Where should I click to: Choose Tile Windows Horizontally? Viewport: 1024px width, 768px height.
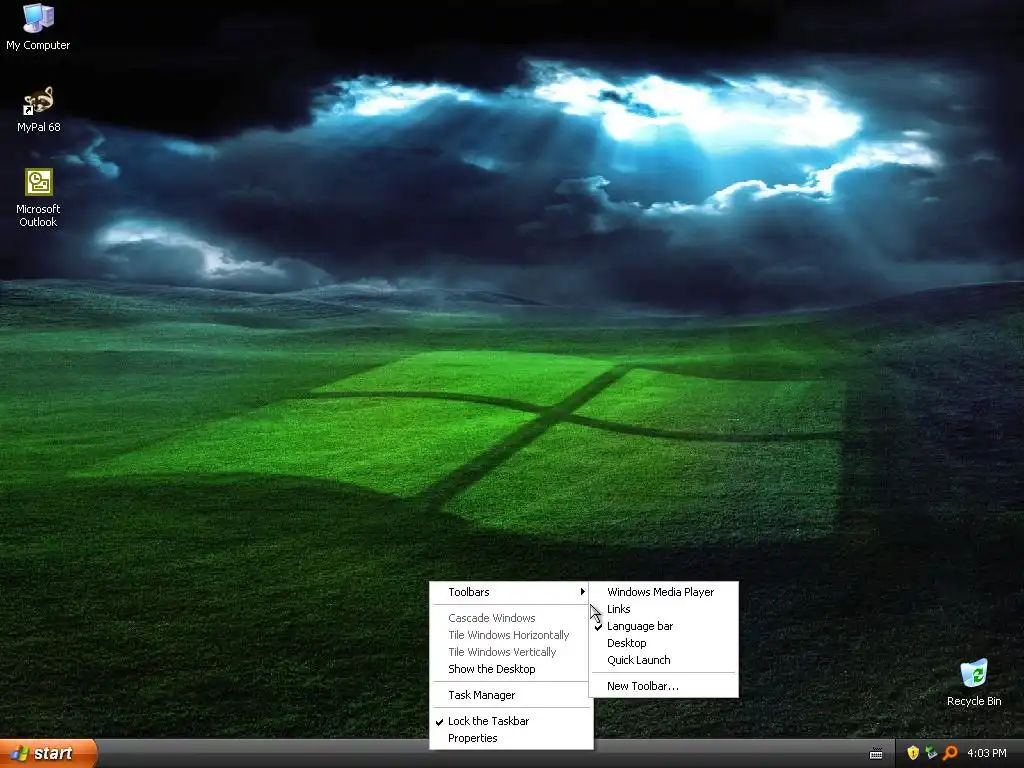pyautogui.click(x=511, y=635)
